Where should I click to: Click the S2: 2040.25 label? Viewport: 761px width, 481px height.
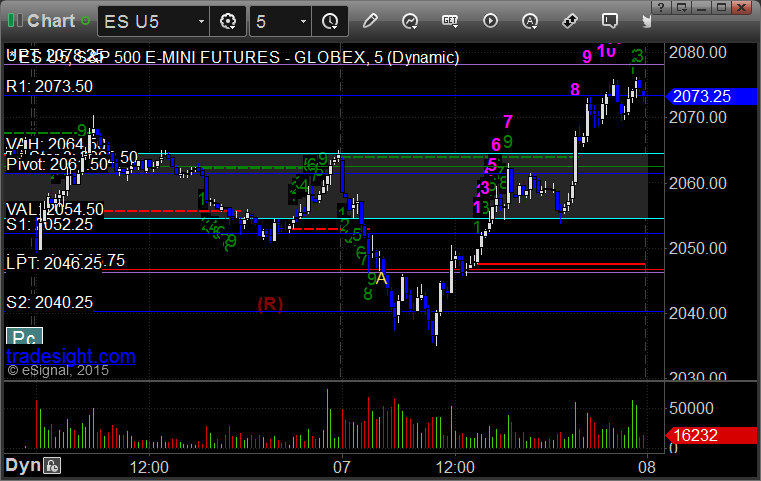(50, 302)
